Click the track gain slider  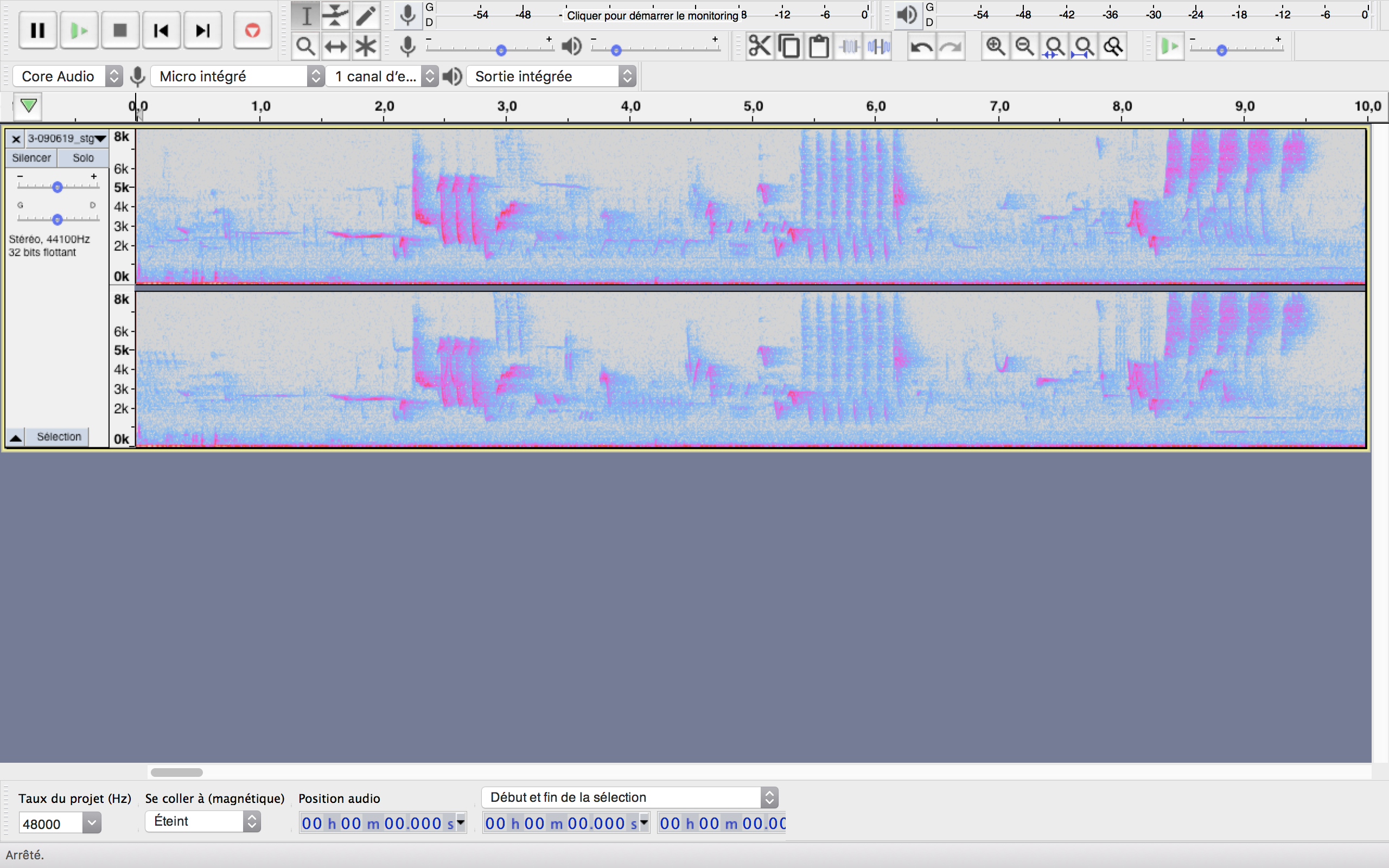(58, 187)
